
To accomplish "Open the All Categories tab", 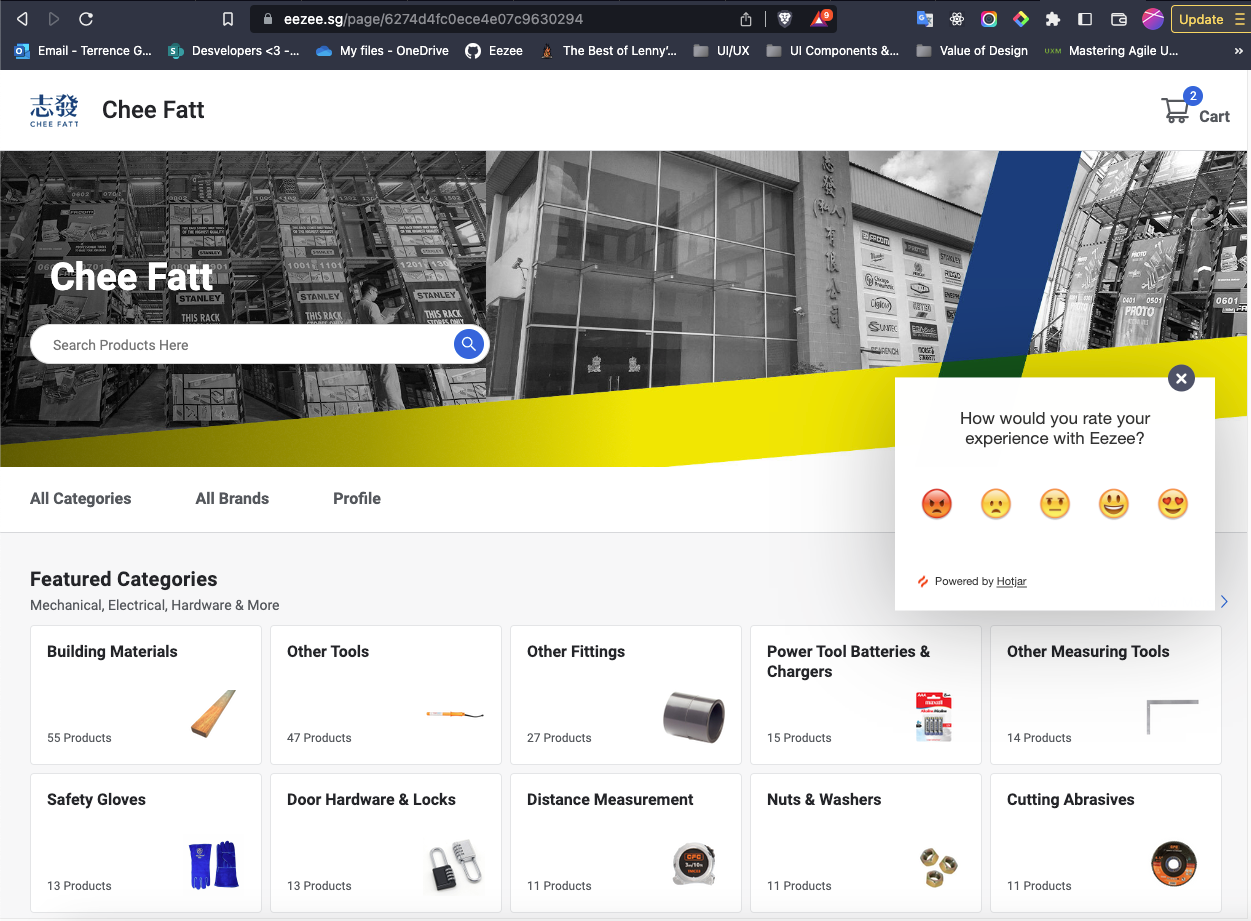I will coord(80,498).
